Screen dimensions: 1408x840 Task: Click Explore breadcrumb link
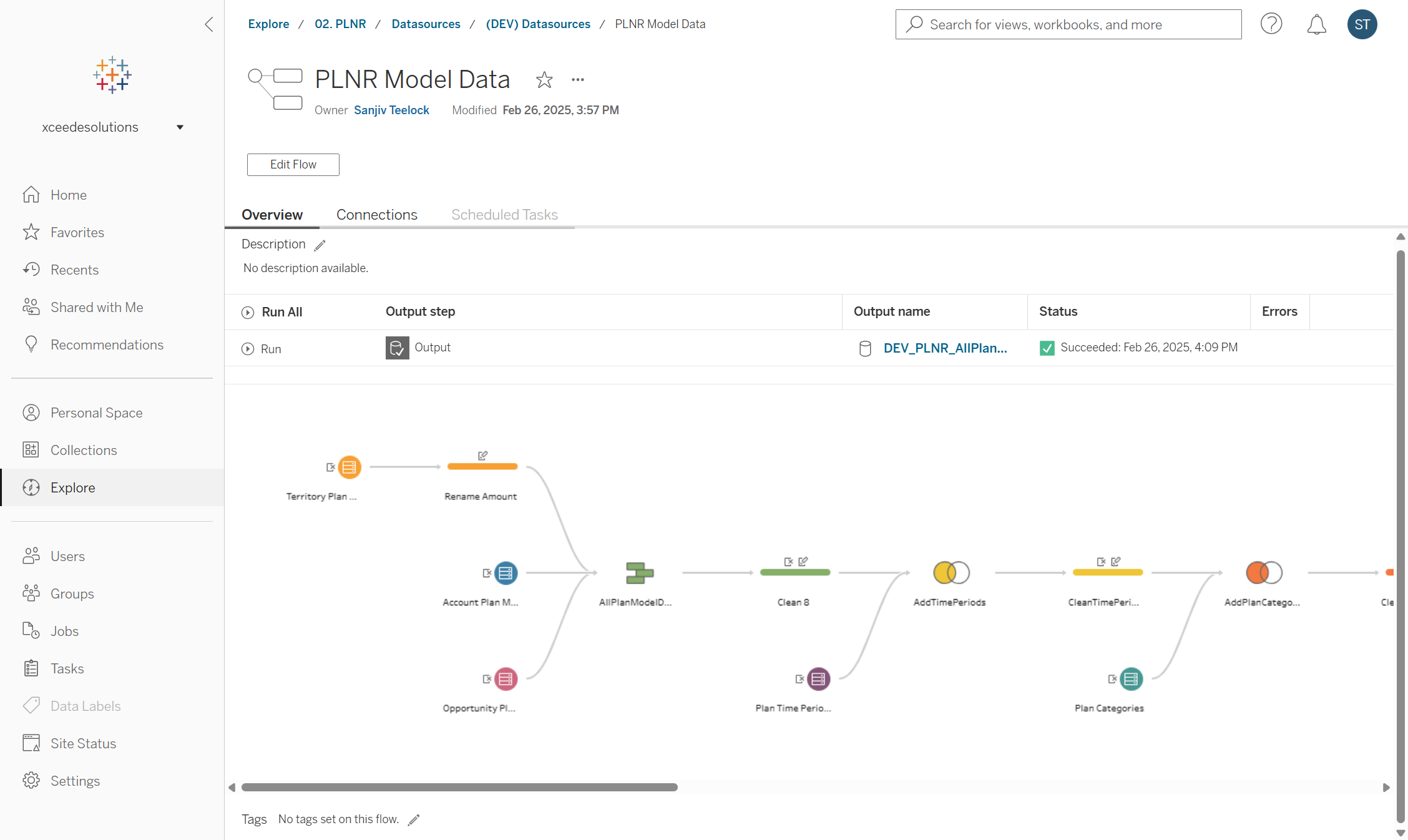268,24
